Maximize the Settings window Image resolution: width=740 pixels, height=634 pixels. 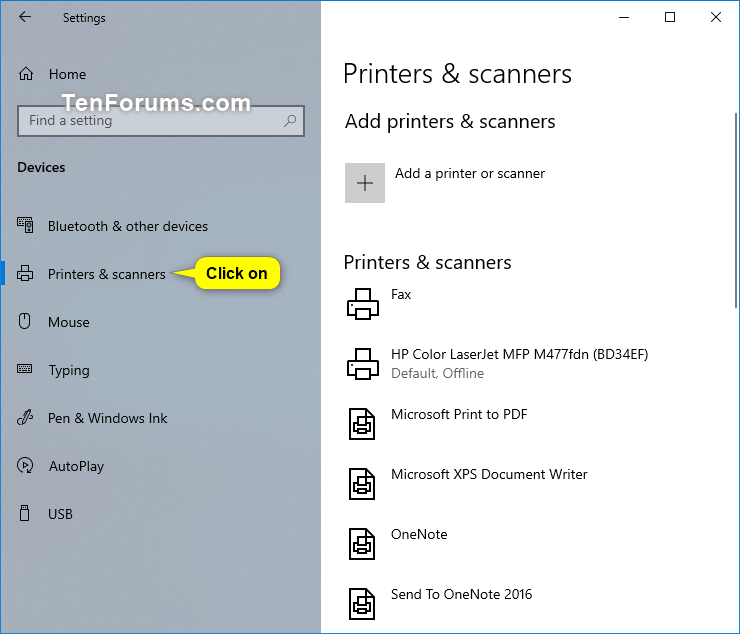coord(670,17)
